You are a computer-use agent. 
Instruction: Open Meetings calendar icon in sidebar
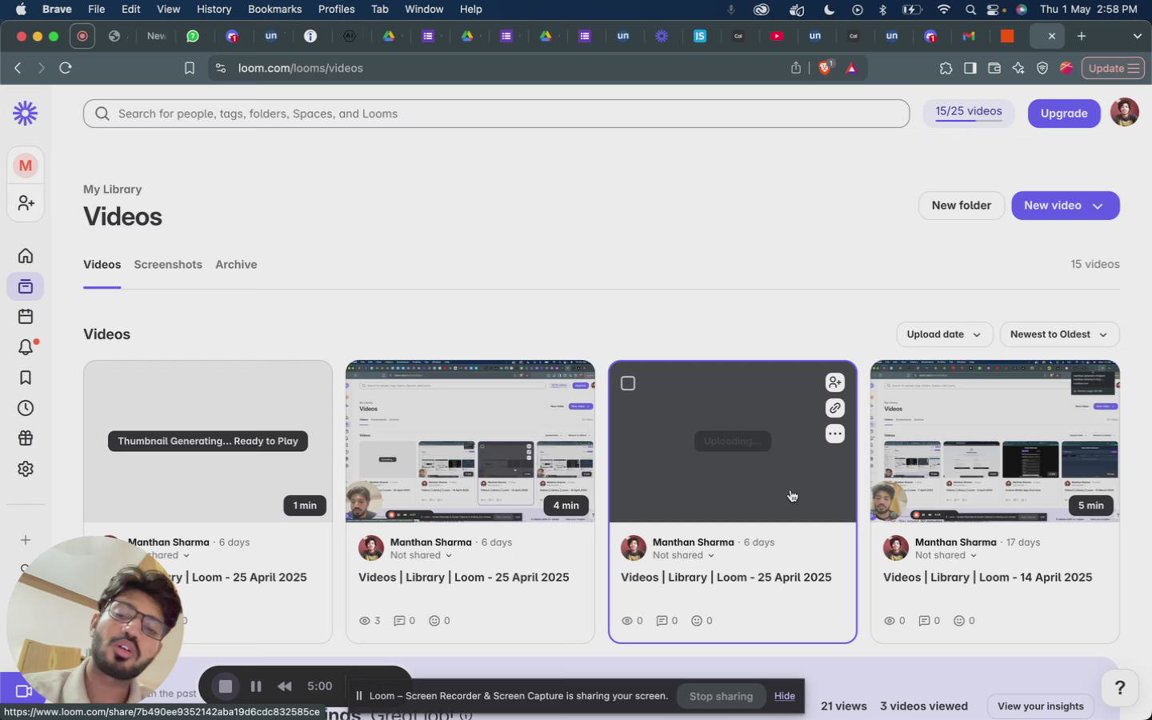[25, 317]
